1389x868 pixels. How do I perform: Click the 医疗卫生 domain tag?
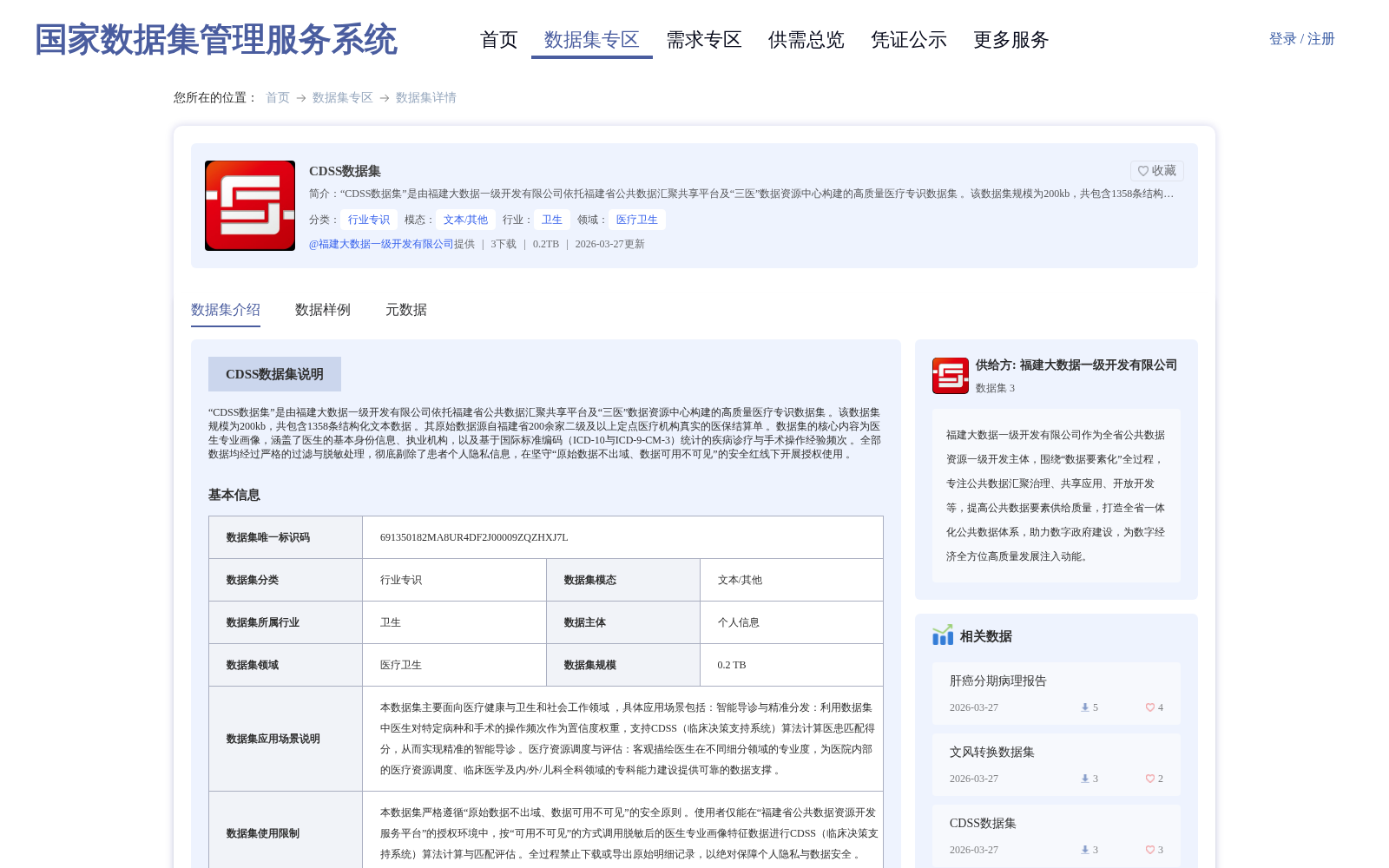pos(637,220)
